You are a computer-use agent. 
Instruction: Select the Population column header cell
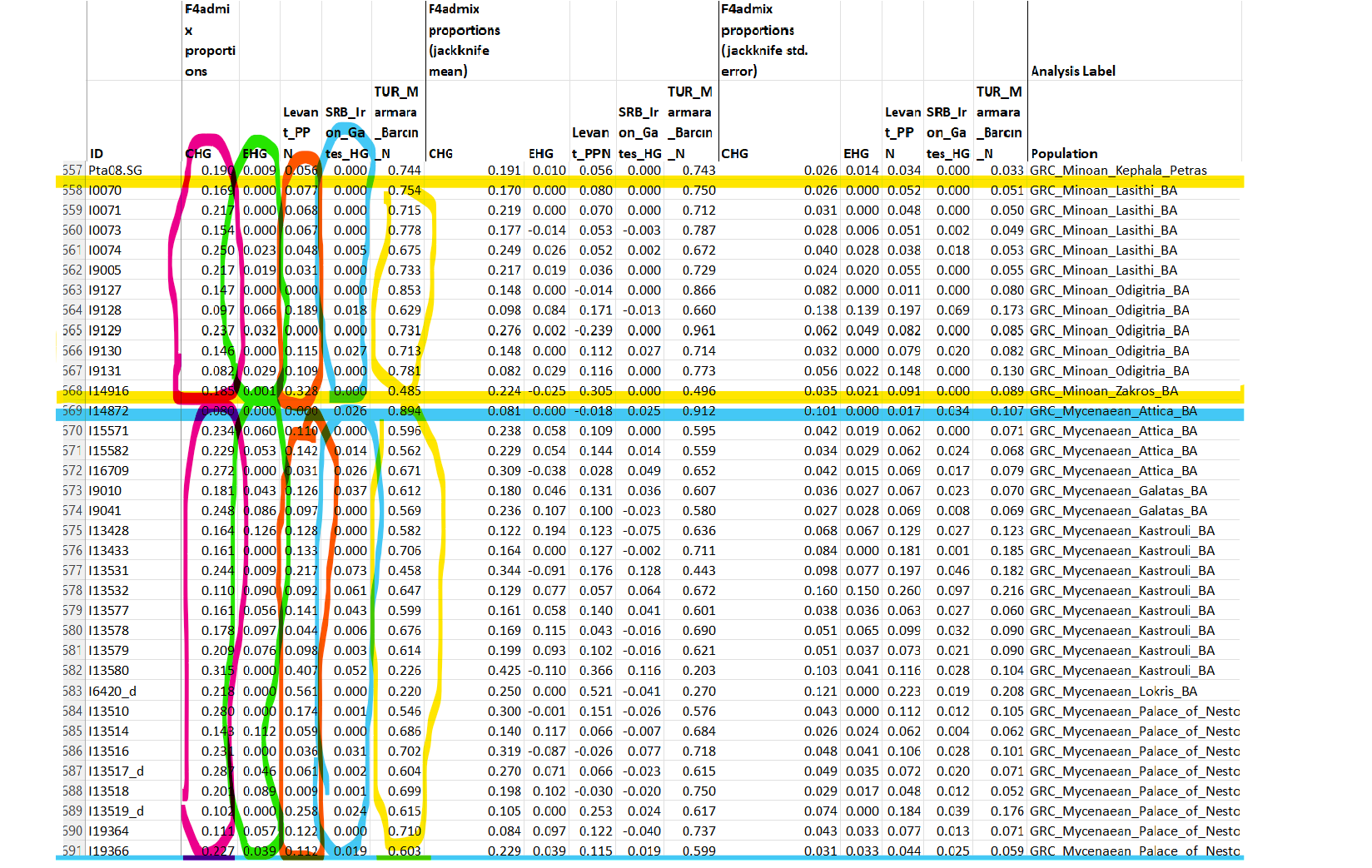coord(1064,154)
